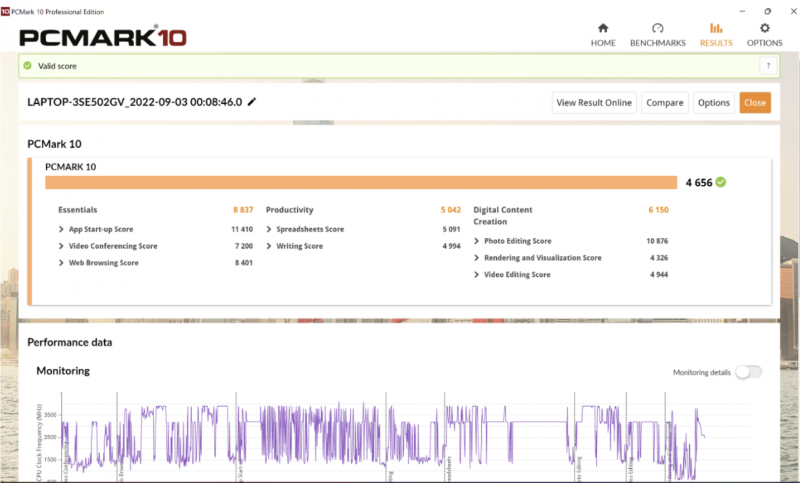Click the Digital Content Creation heading

coord(503,215)
